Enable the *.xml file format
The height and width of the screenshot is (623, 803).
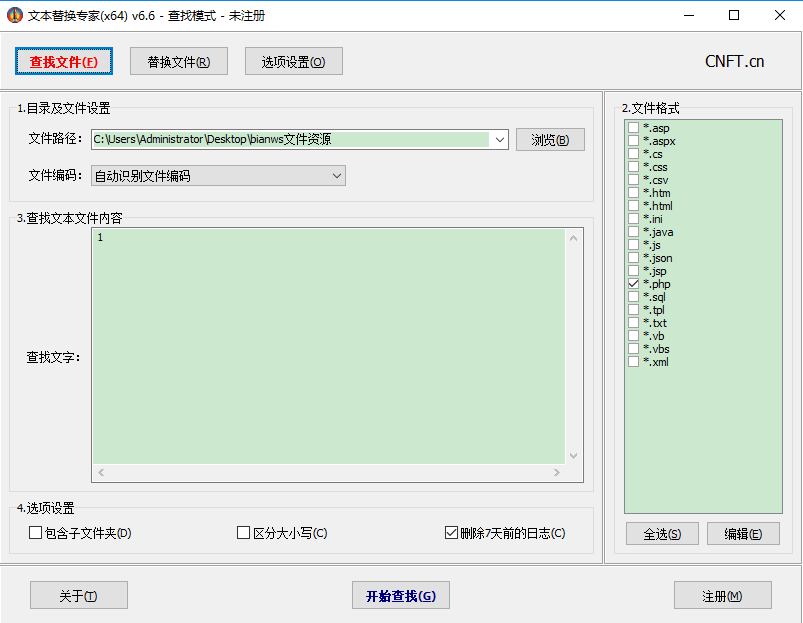(633, 361)
